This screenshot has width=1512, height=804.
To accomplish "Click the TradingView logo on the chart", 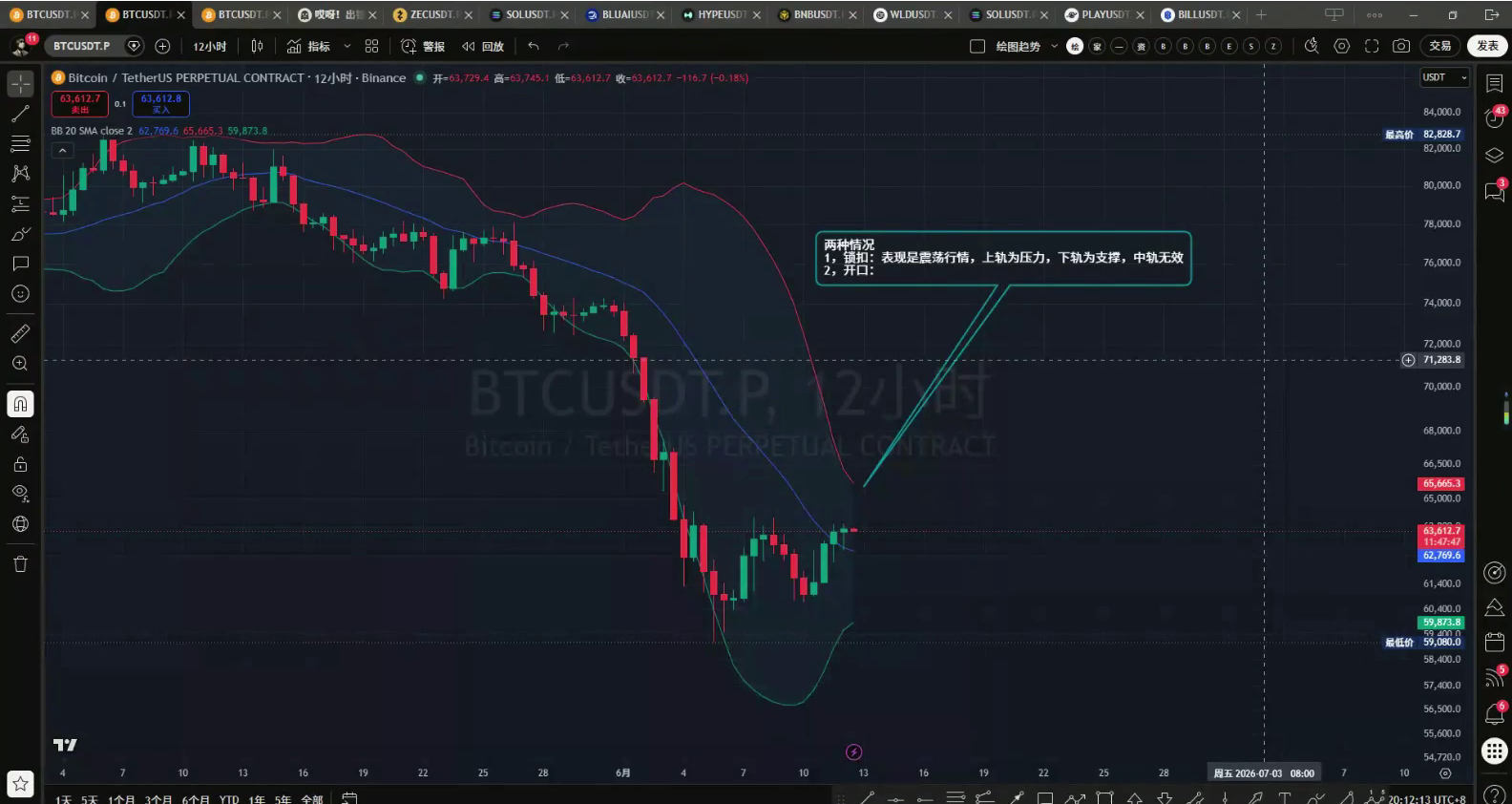I will click(x=65, y=745).
